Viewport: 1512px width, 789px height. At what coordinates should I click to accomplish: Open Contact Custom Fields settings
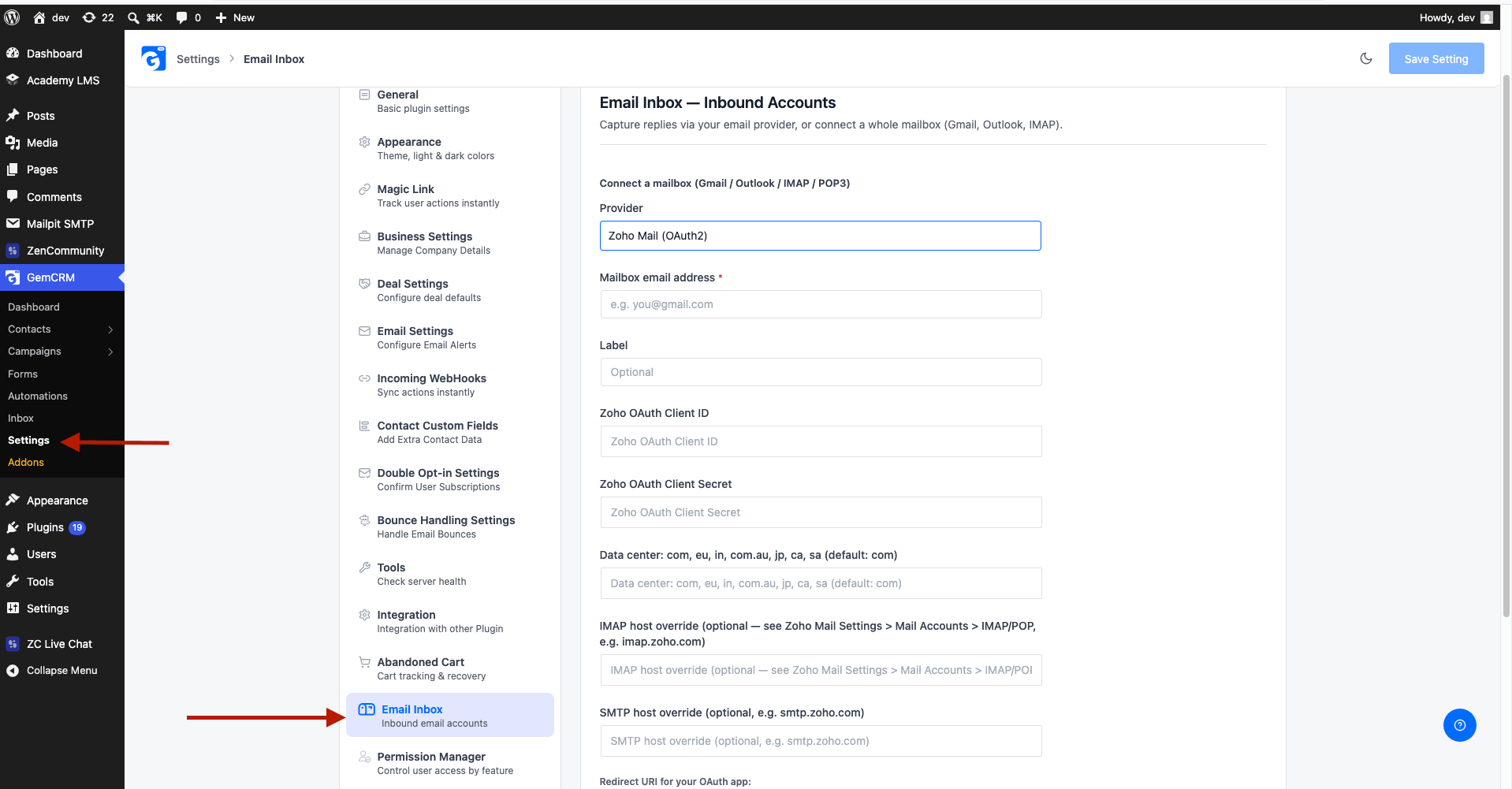click(449, 432)
